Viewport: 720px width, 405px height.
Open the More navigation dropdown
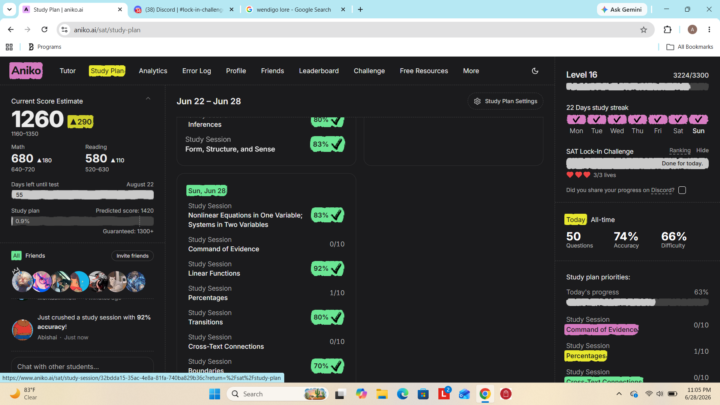pos(471,71)
